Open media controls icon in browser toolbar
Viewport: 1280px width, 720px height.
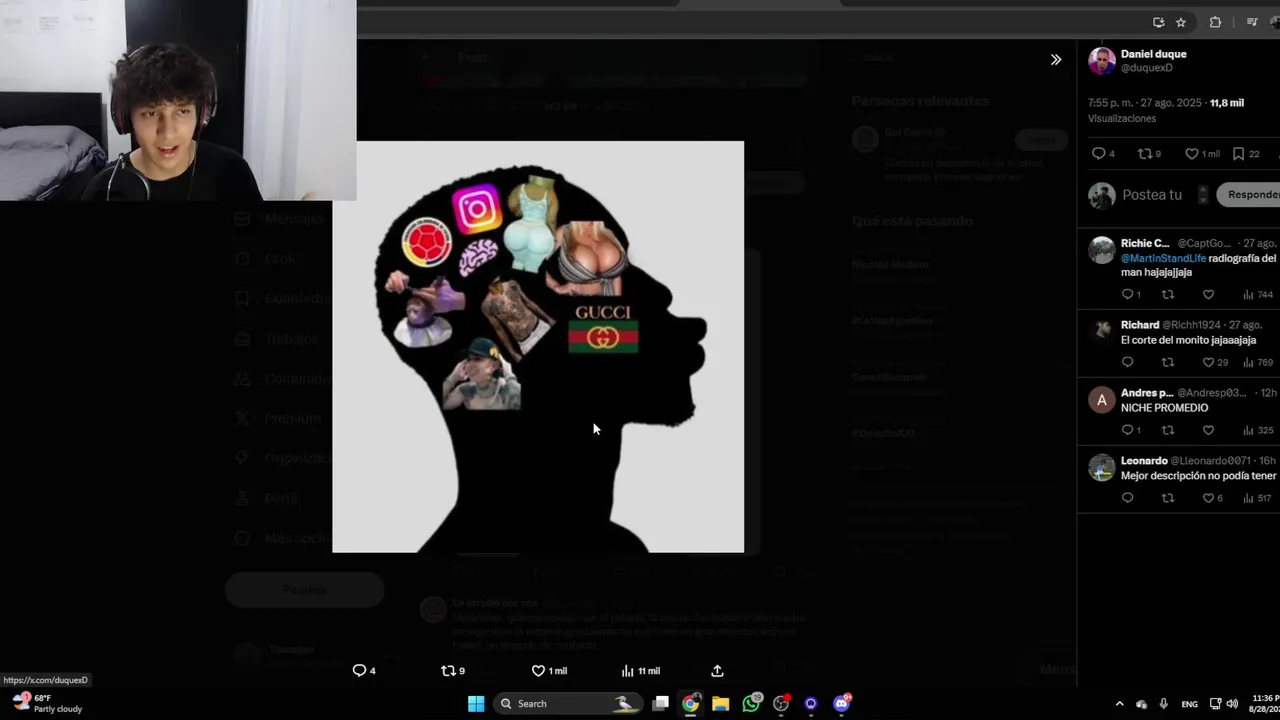[x=1252, y=22]
